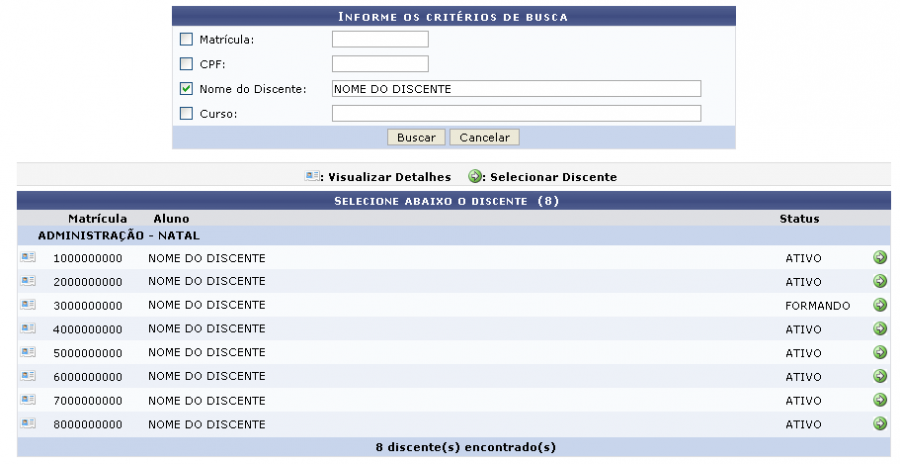View details of matrícula 4000000000
The height and width of the screenshot is (464, 900).
(28, 329)
